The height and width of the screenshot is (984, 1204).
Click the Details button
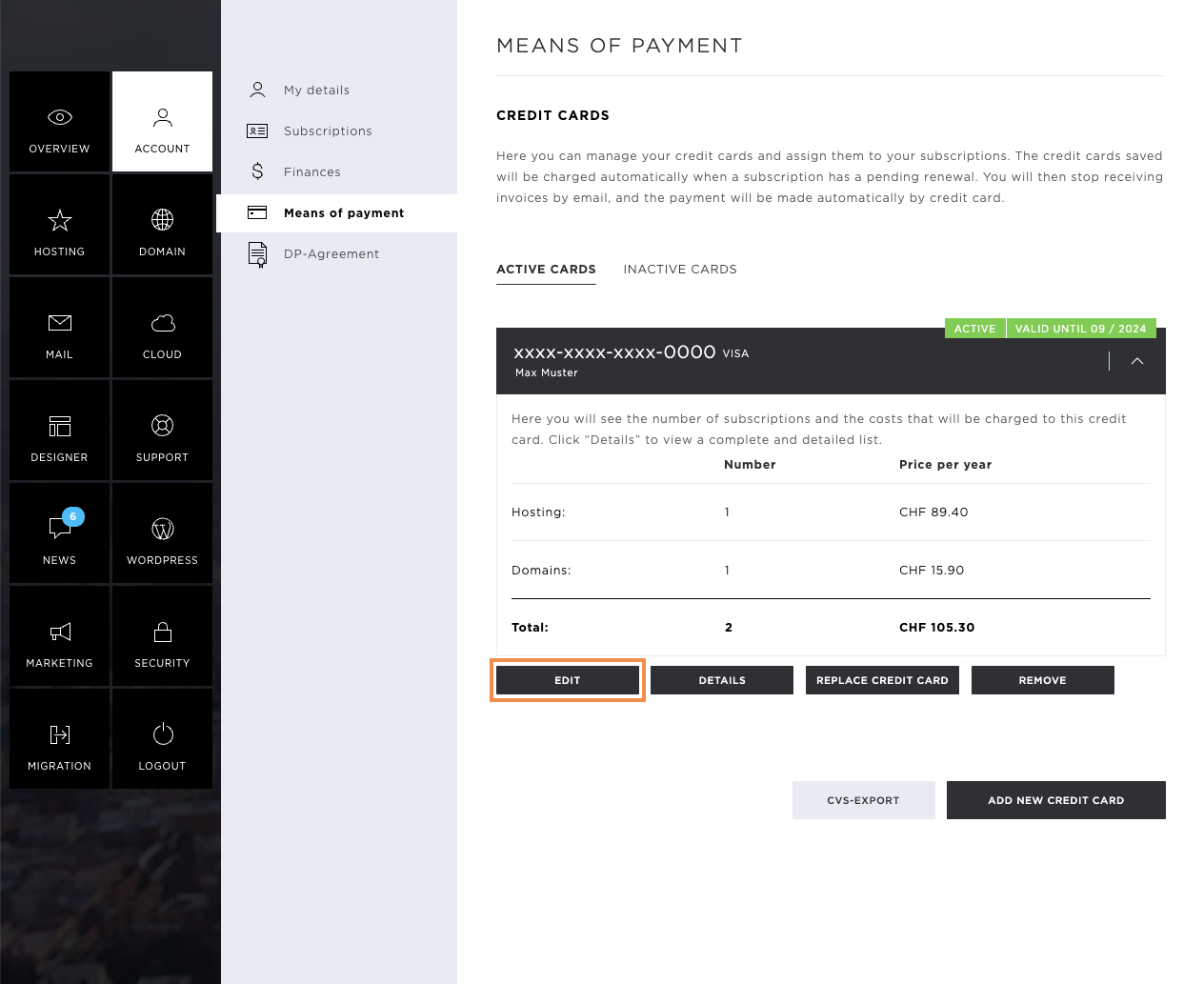[722, 680]
